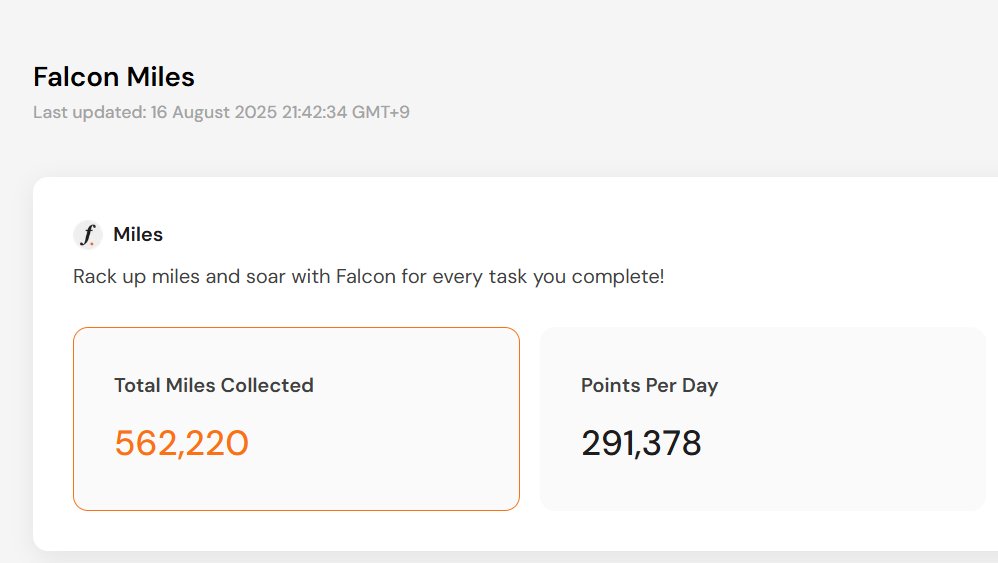Click the 21:42:34 time text

click(x=314, y=112)
